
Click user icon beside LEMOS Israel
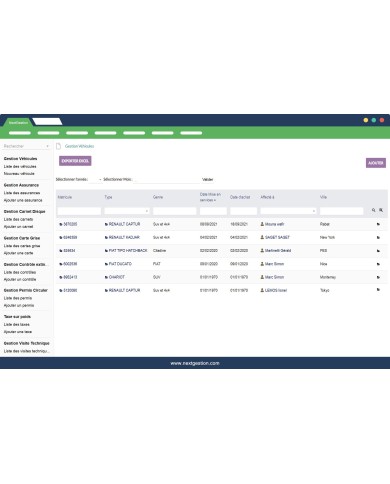(262, 290)
